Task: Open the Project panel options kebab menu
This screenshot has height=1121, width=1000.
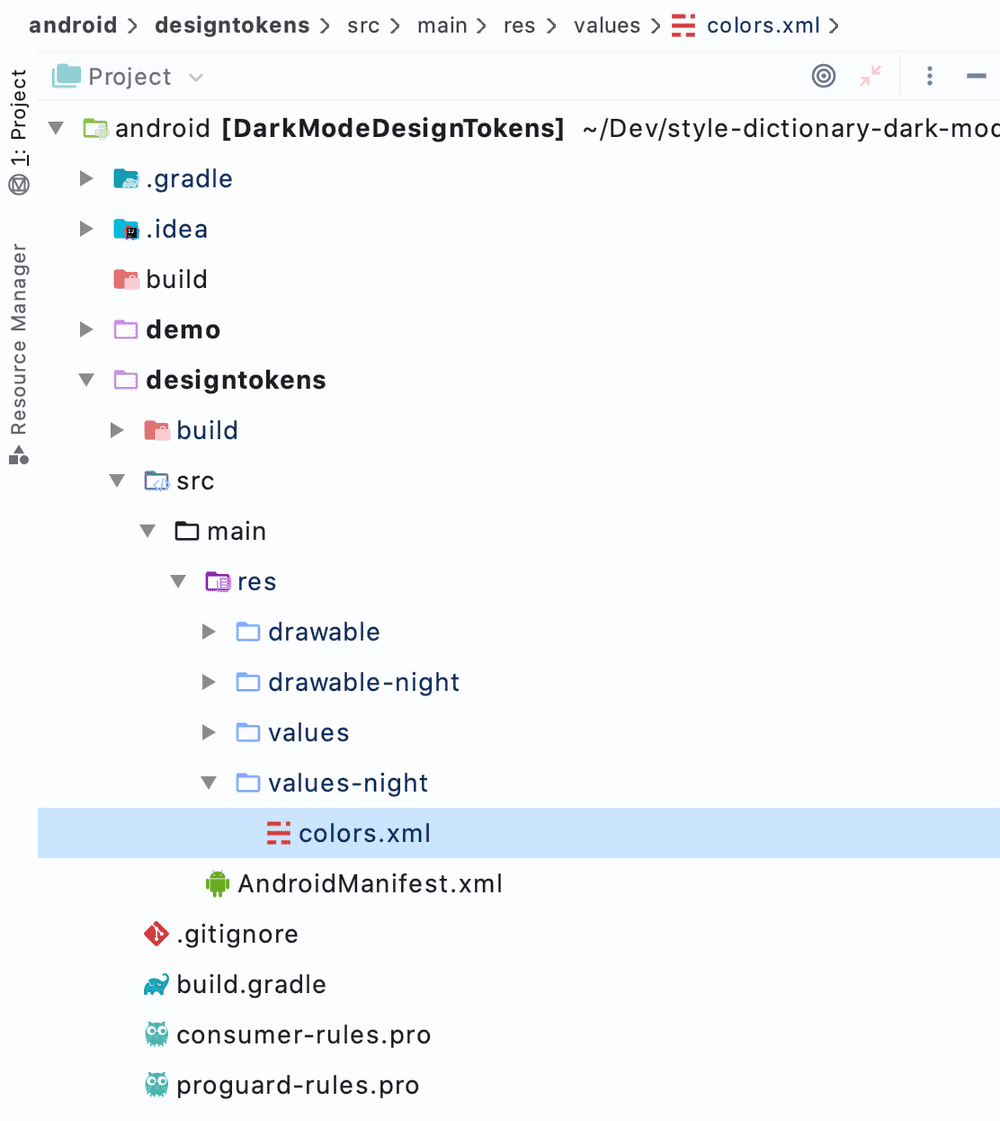Action: [x=929, y=76]
